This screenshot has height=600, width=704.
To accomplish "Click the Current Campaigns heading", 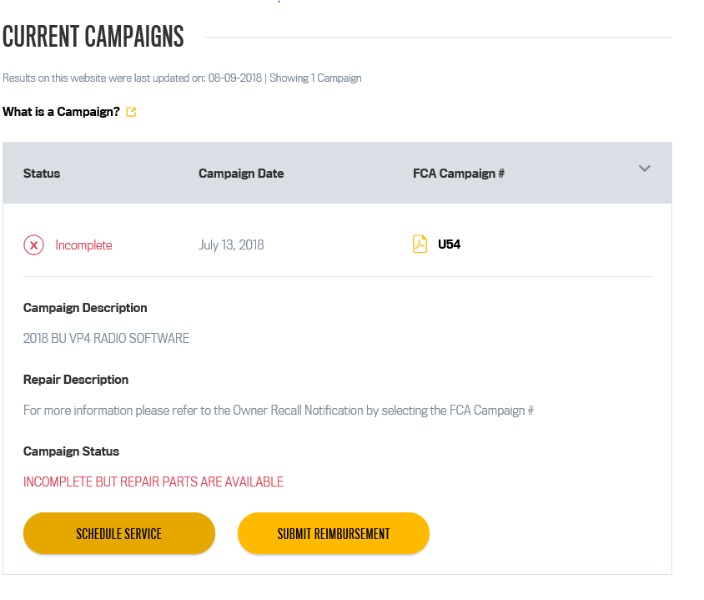I will [x=93, y=37].
